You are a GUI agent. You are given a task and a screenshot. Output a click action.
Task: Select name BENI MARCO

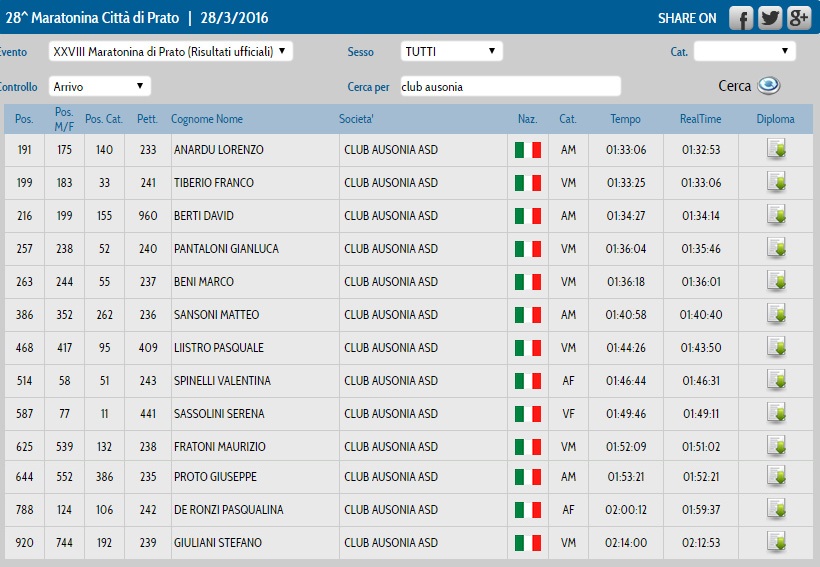coord(204,281)
